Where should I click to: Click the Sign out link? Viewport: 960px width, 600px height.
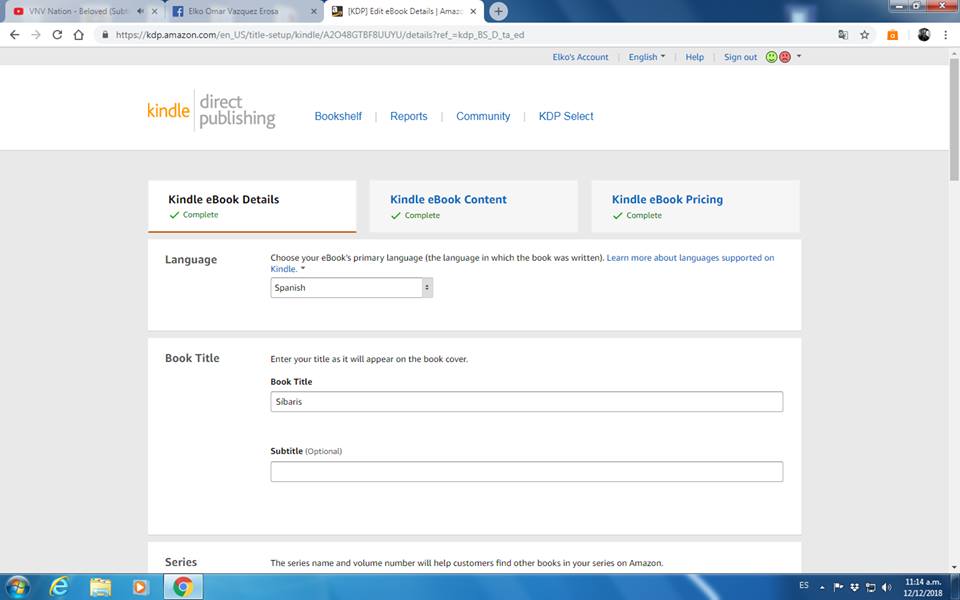point(740,57)
